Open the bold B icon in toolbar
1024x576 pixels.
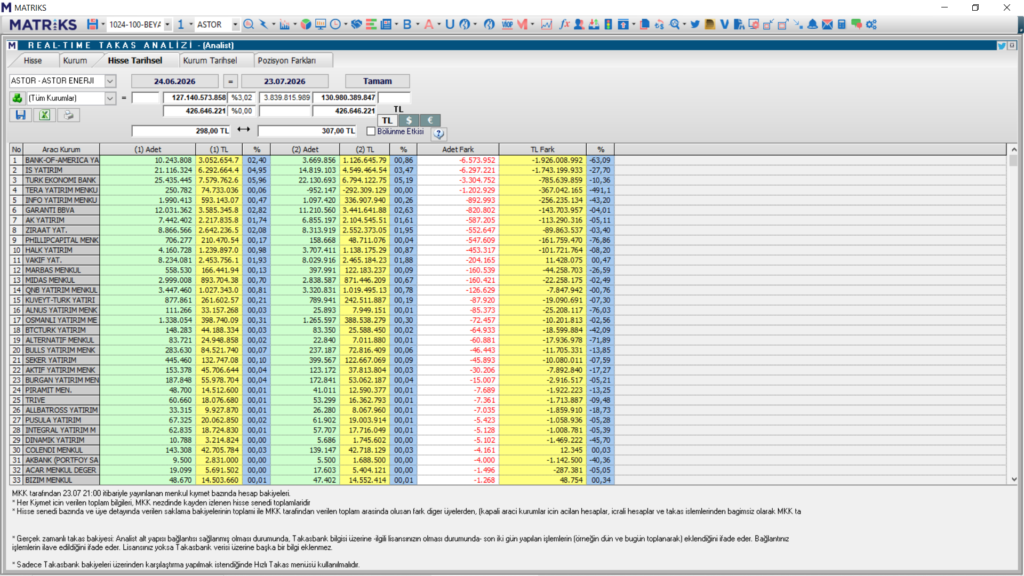point(407,24)
